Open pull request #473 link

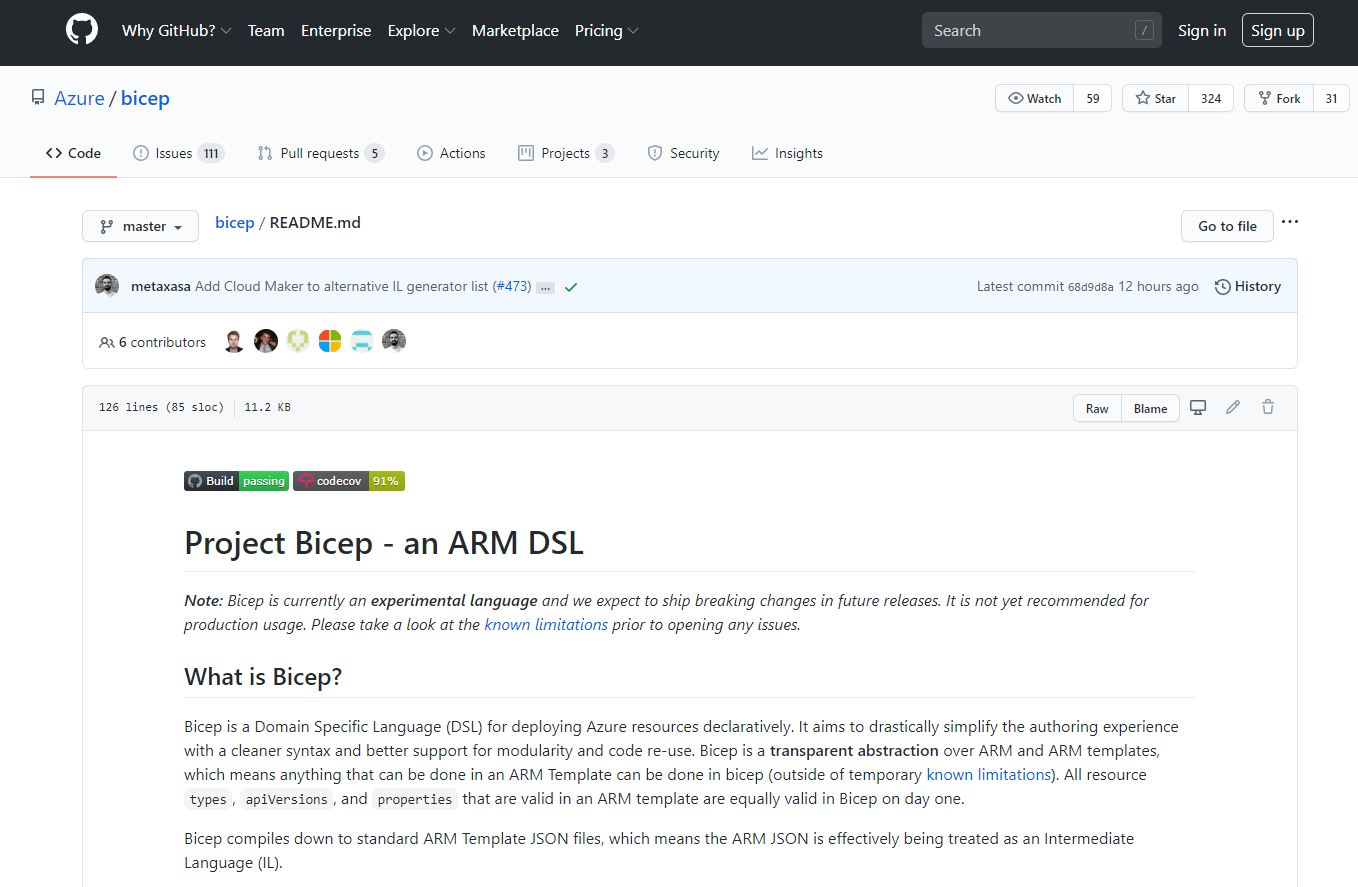coord(512,287)
